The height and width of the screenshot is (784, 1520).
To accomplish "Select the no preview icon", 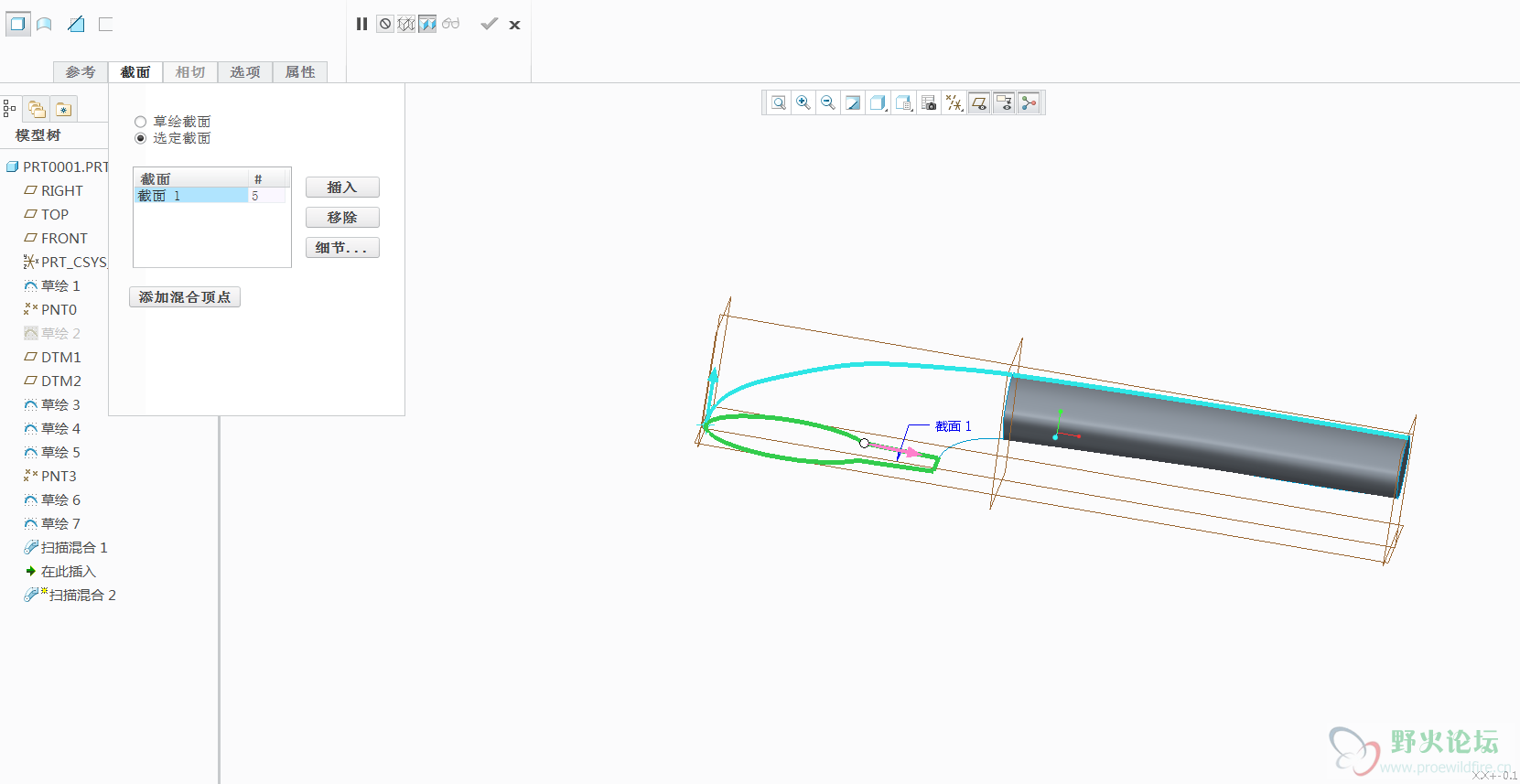I will click(x=385, y=24).
